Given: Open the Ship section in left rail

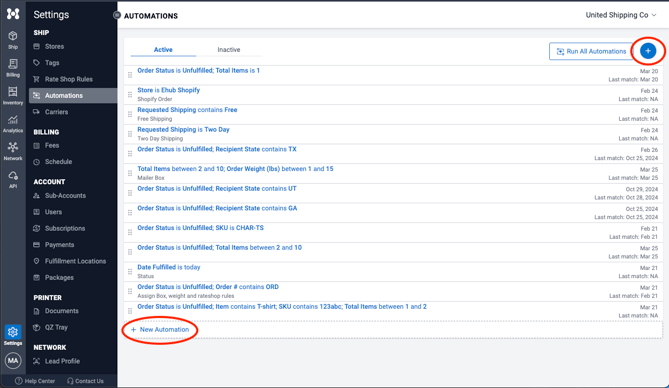Looking at the screenshot, I should (13, 40).
